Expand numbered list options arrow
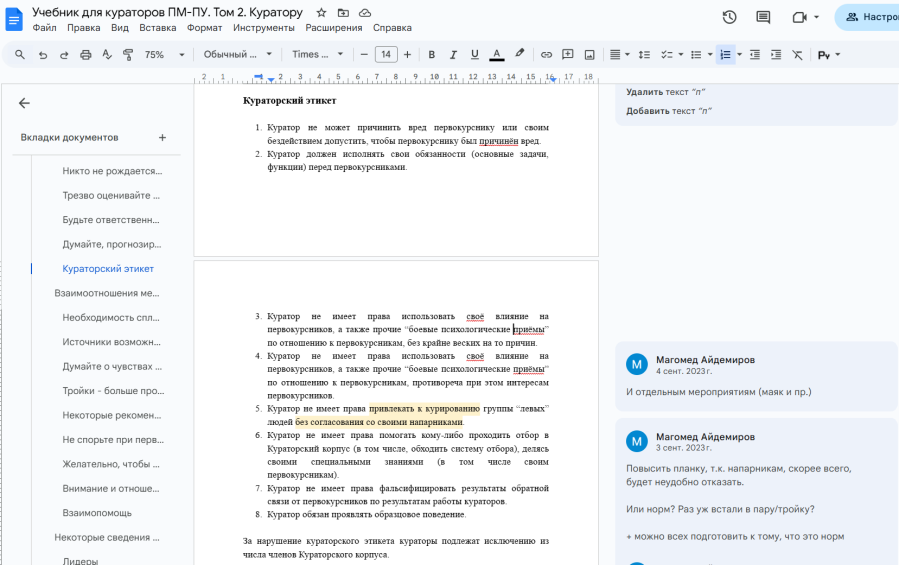This screenshot has width=899, height=565. point(739,54)
